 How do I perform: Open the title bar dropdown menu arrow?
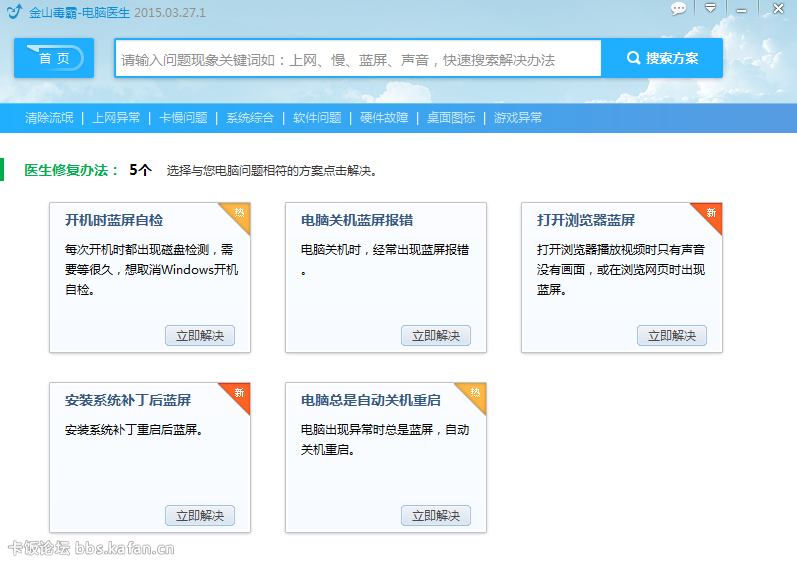[x=711, y=8]
